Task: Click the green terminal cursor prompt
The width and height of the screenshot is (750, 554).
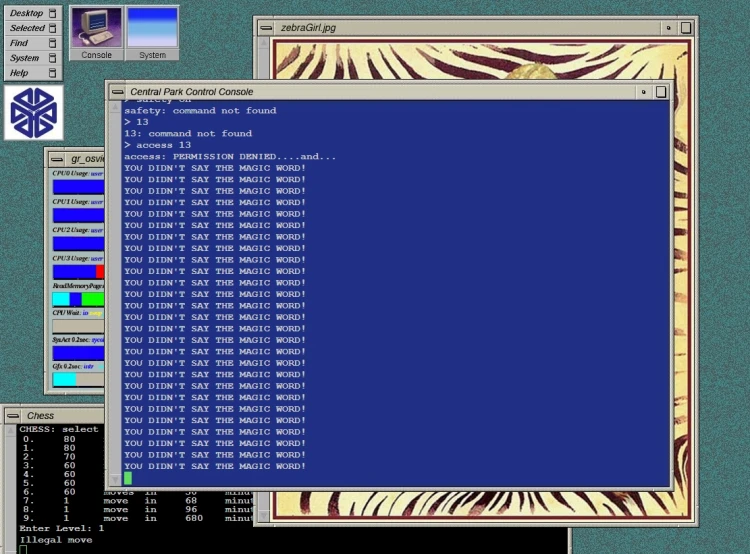Action: coord(128,477)
